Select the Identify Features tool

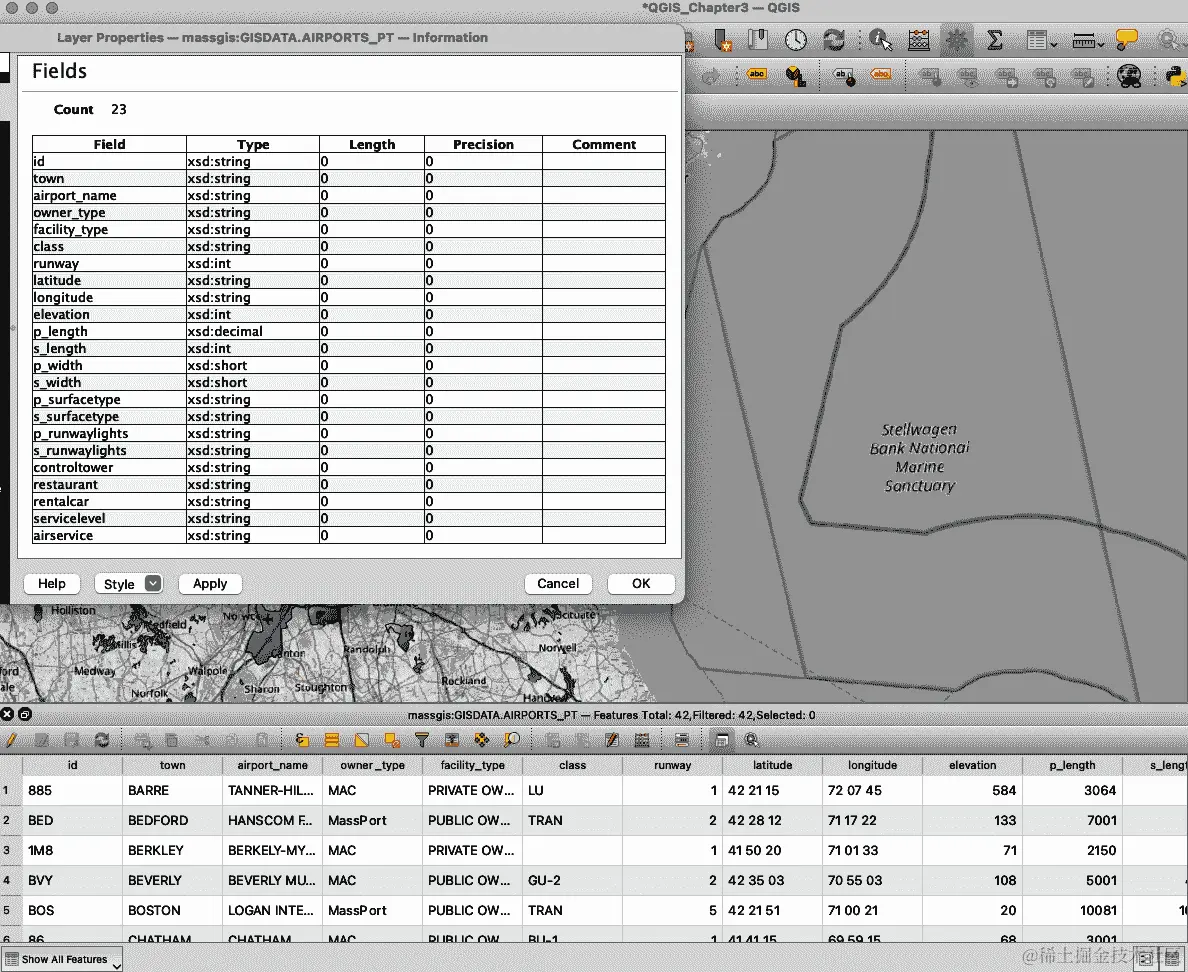[x=880, y=40]
